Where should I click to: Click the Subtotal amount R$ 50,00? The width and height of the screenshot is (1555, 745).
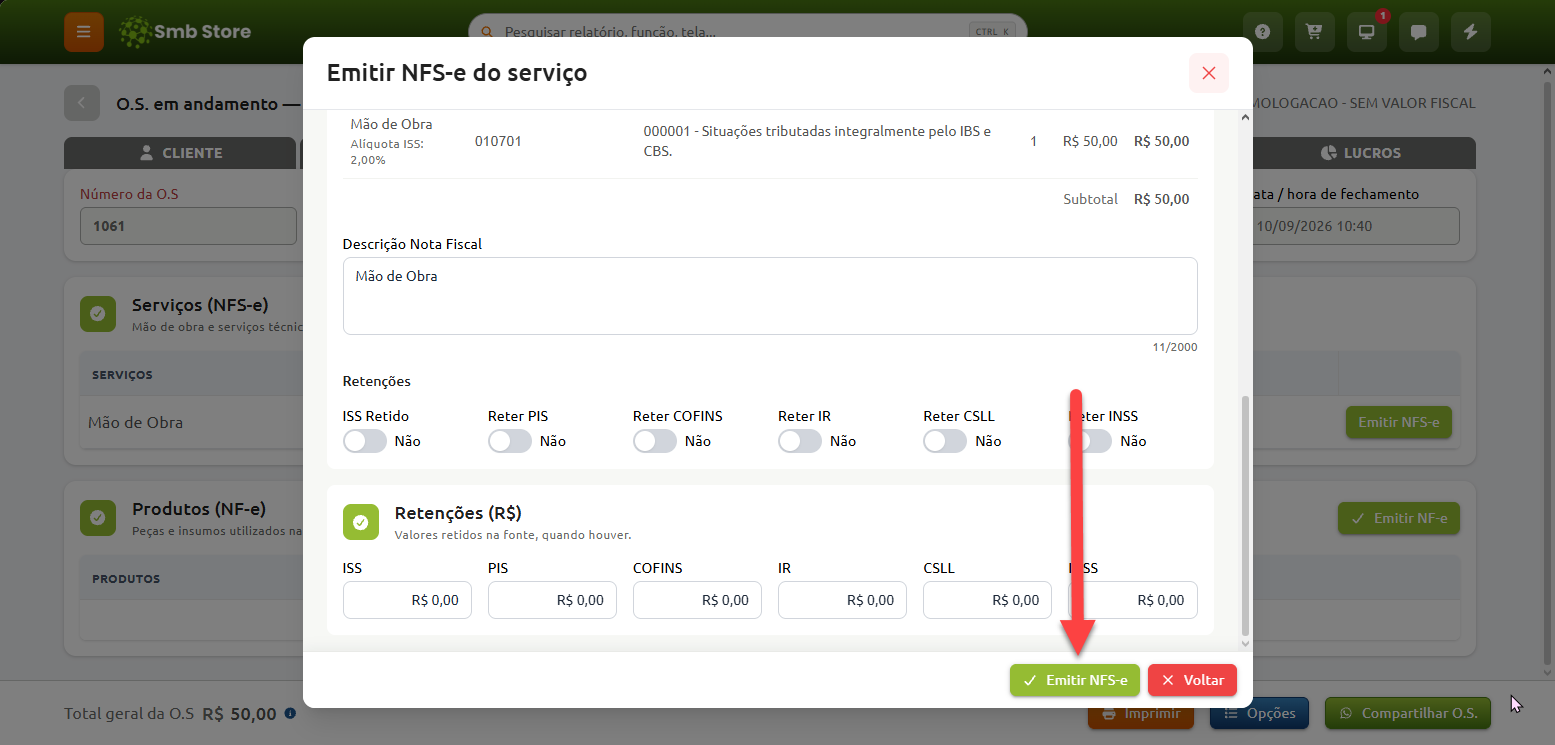pos(1162,199)
